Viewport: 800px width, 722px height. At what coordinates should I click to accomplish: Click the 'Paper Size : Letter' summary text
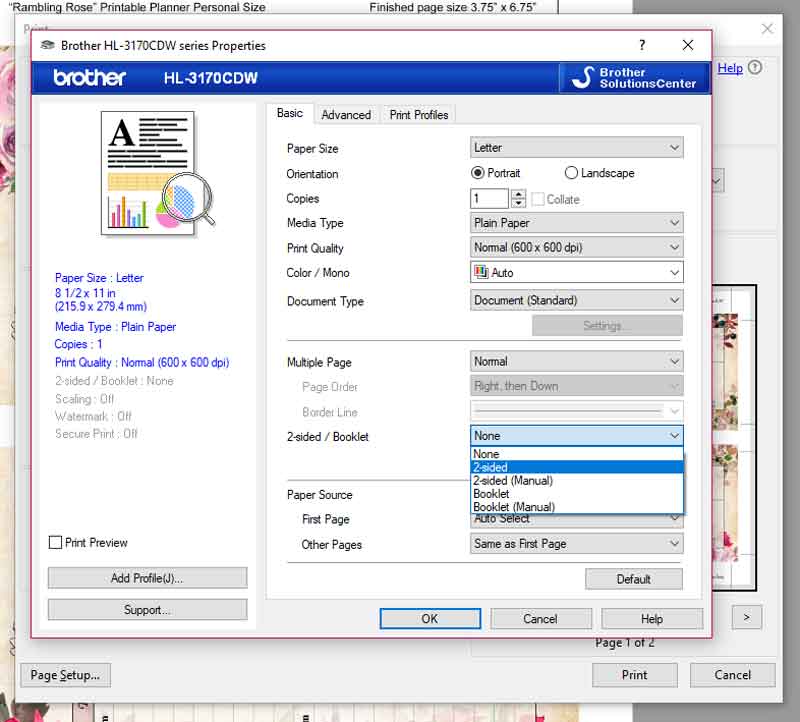pos(99,278)
